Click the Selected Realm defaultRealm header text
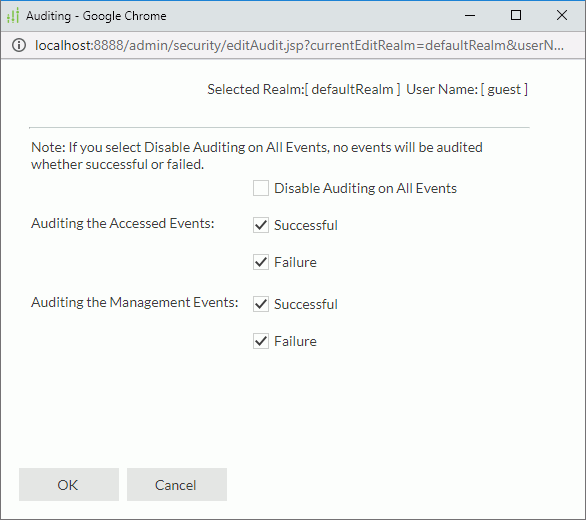Image resolution: width=586 pixels, height=520 pixels. [304, 89]
